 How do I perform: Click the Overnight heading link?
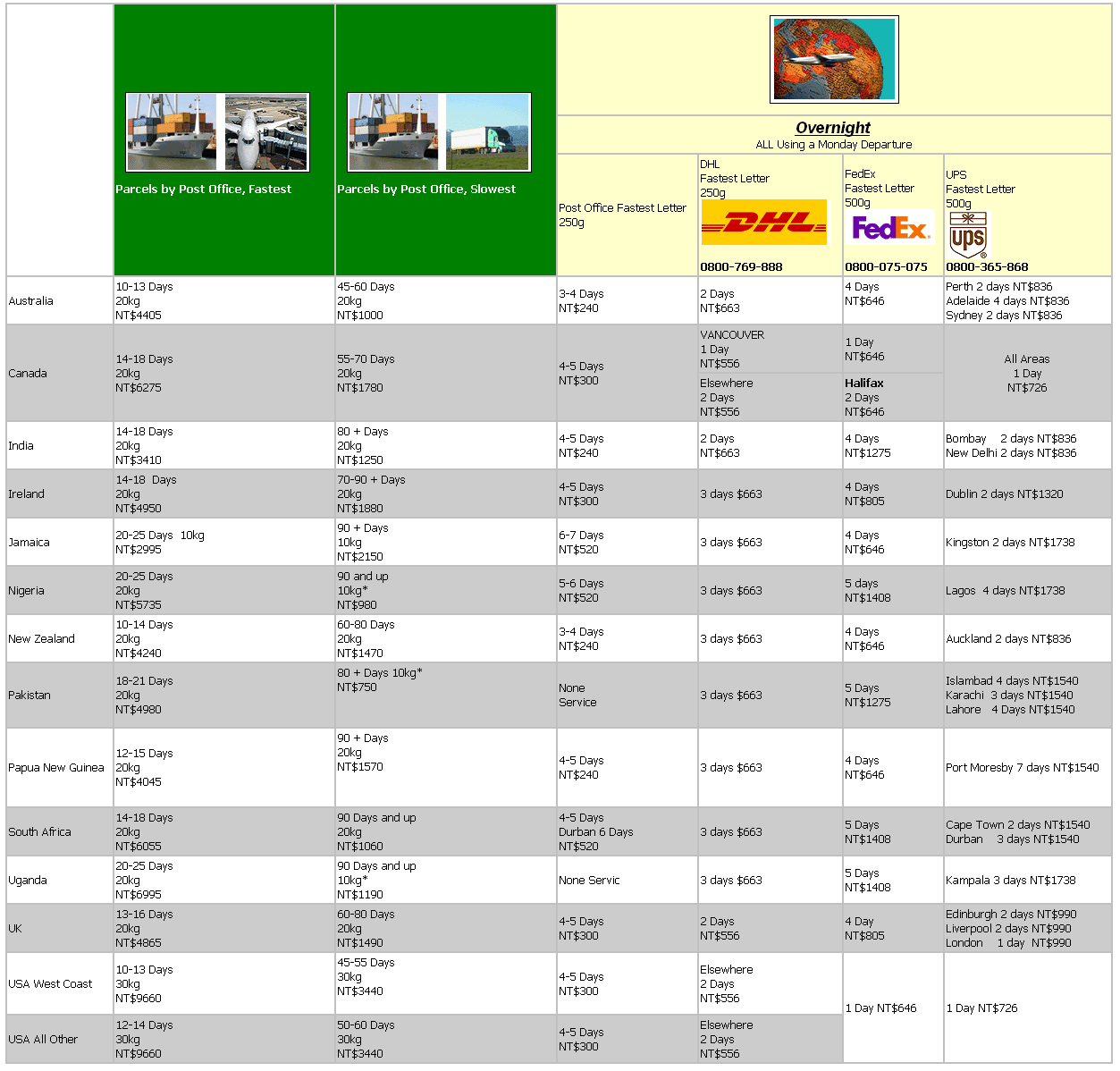(x=832, y=128)
